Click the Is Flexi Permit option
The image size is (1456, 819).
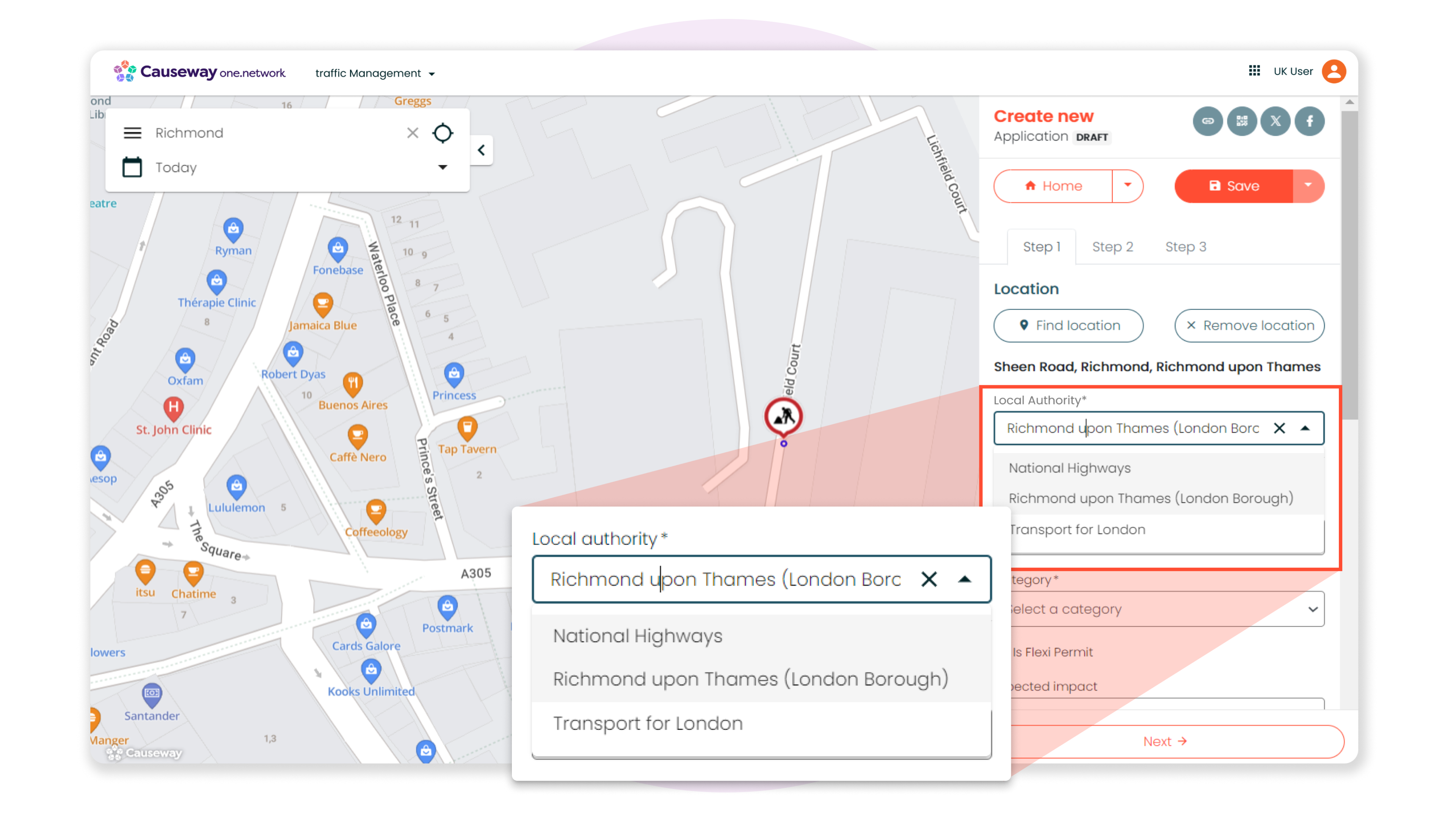point(1053,652)
